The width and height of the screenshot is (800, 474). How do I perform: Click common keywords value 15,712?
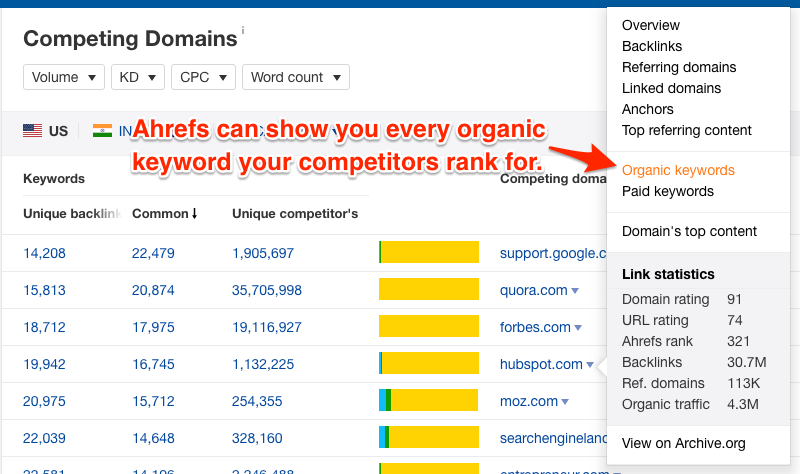153,401
